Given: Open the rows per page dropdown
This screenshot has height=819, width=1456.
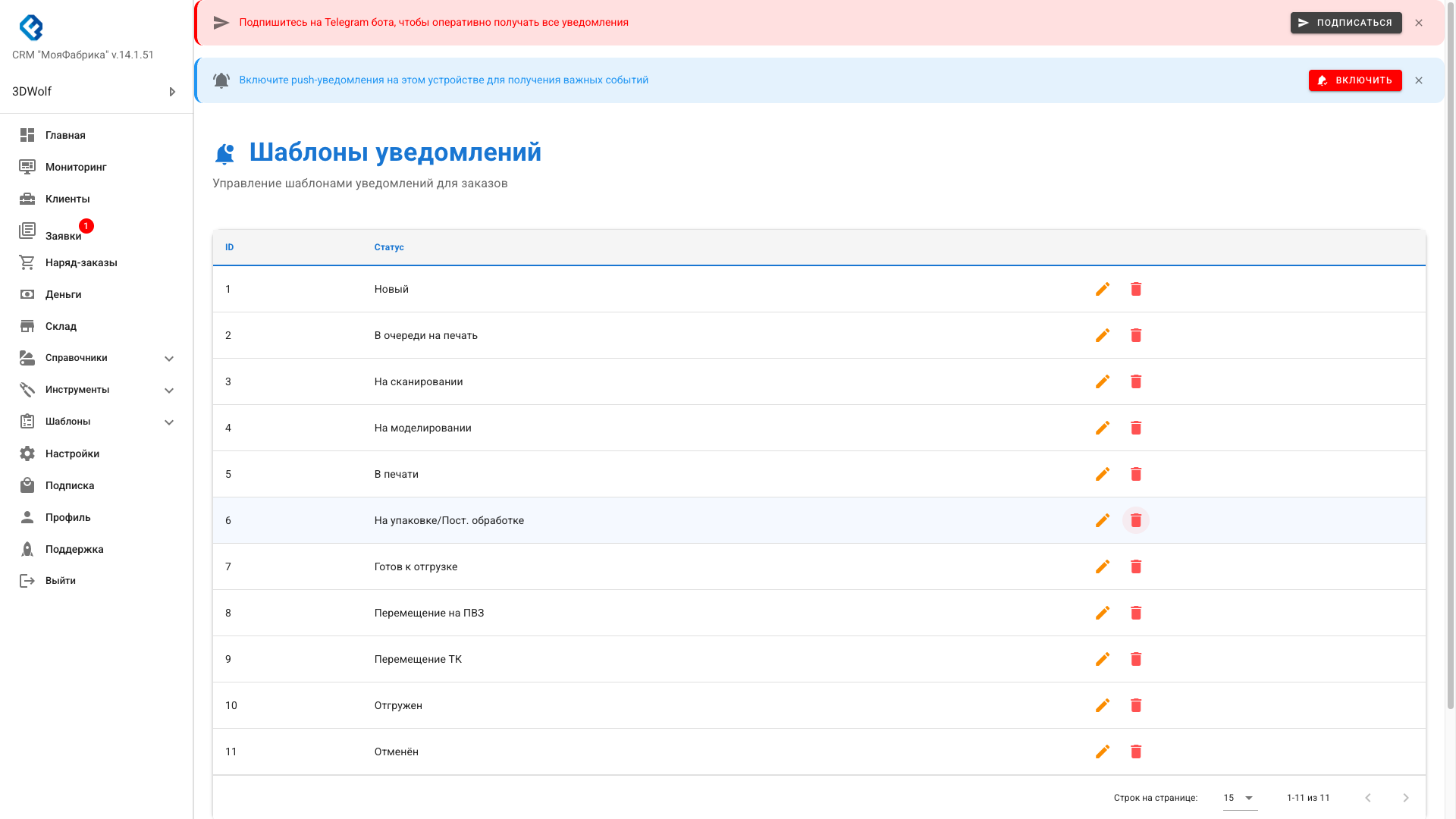Looking at the screenshot, I should (x=1239, y=798).
